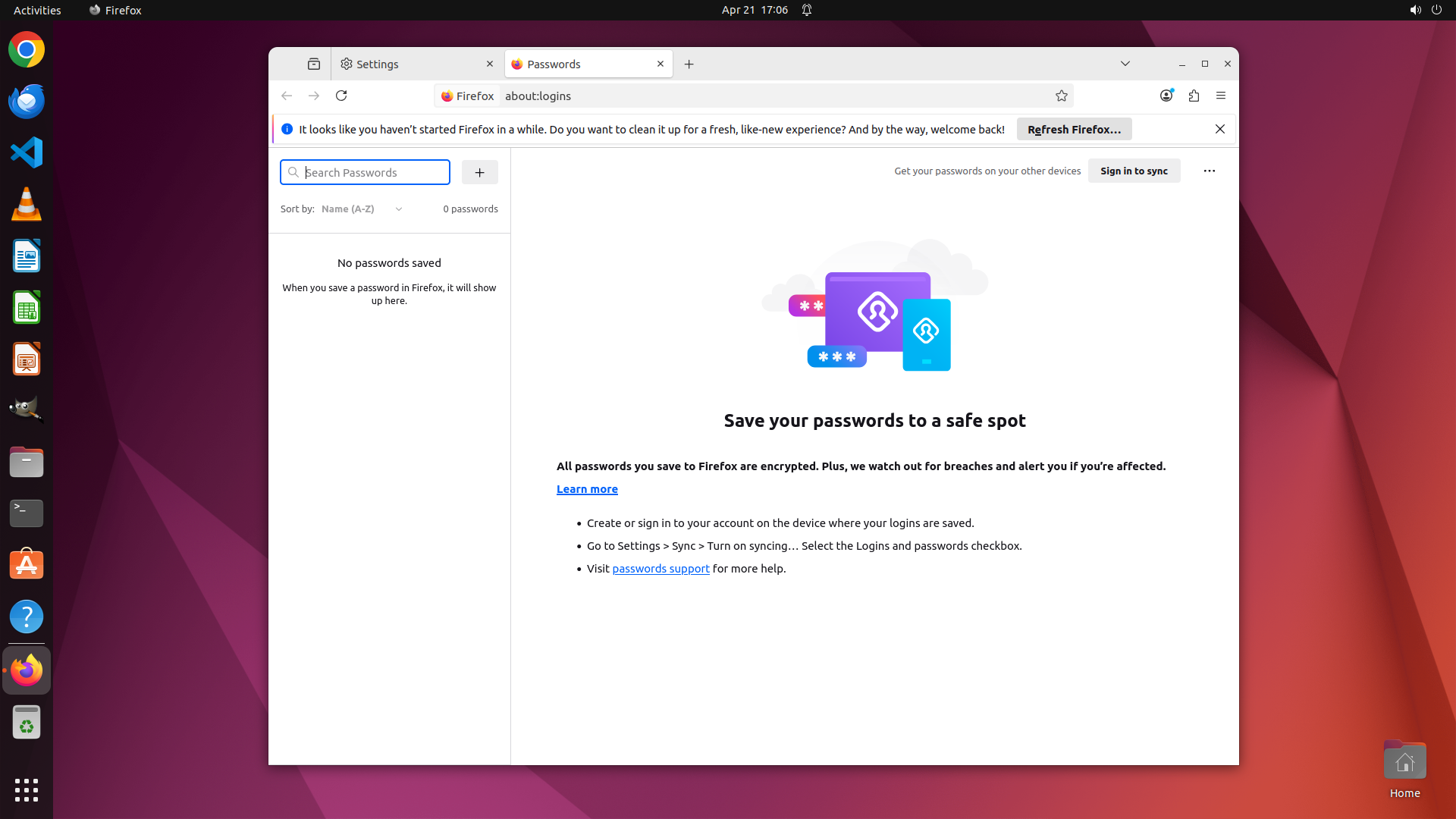Open Firefox View icon in tab bar
The height and width of the screenshot is (819, 1456).
tap(313, 64)
